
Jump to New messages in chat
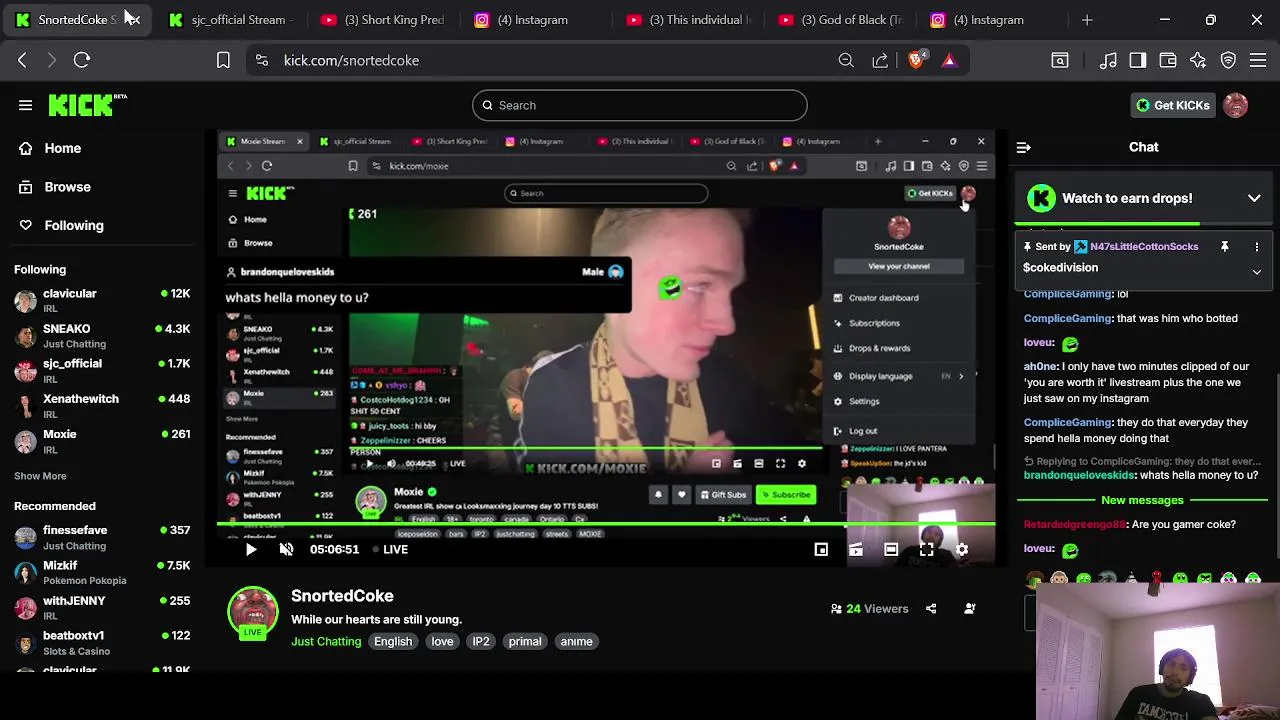(1142, 500)
